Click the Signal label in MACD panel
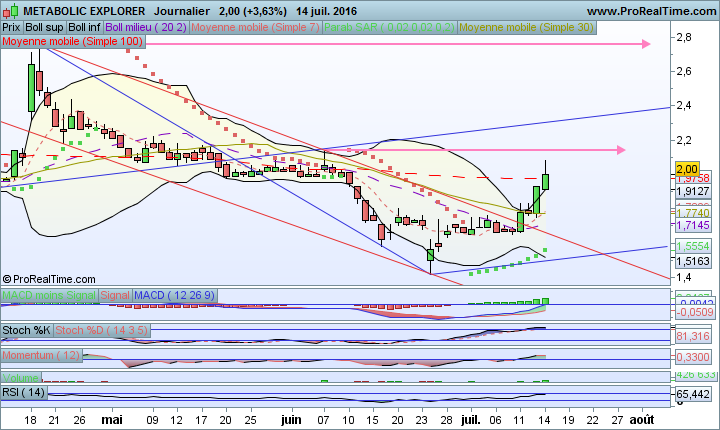This screenshot has width=720, height=430. 115,295
